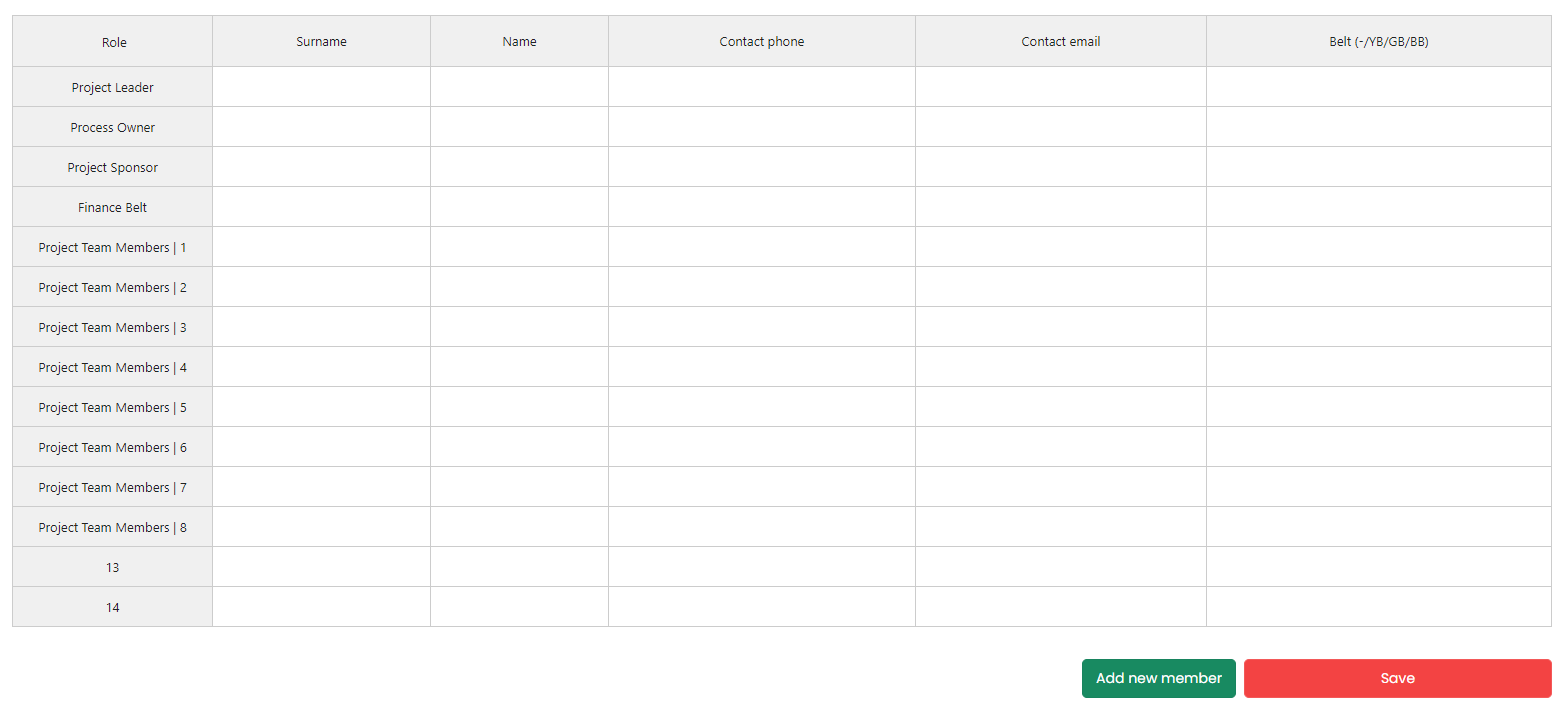The image size is (1559, 711).
Task: Click the Contact email cell for Process Owner
Action: tap(1061, 127)
